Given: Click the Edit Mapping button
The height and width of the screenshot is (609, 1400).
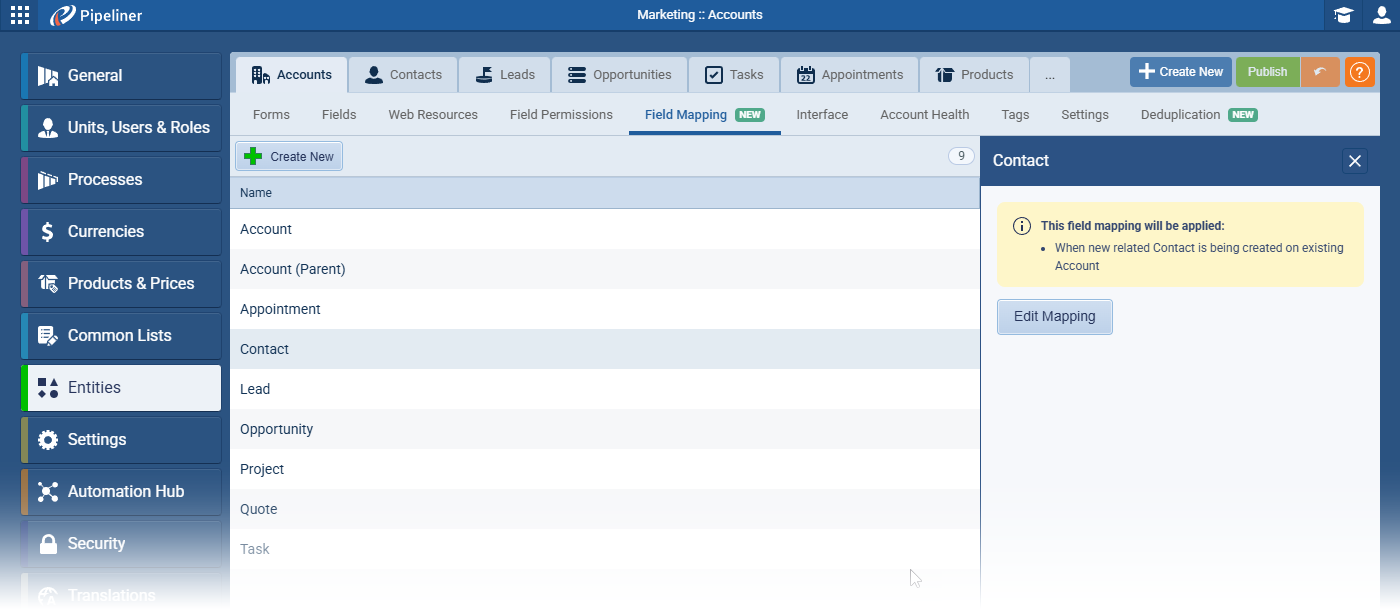Looking at the screenshot, I should coord(1054,317).
